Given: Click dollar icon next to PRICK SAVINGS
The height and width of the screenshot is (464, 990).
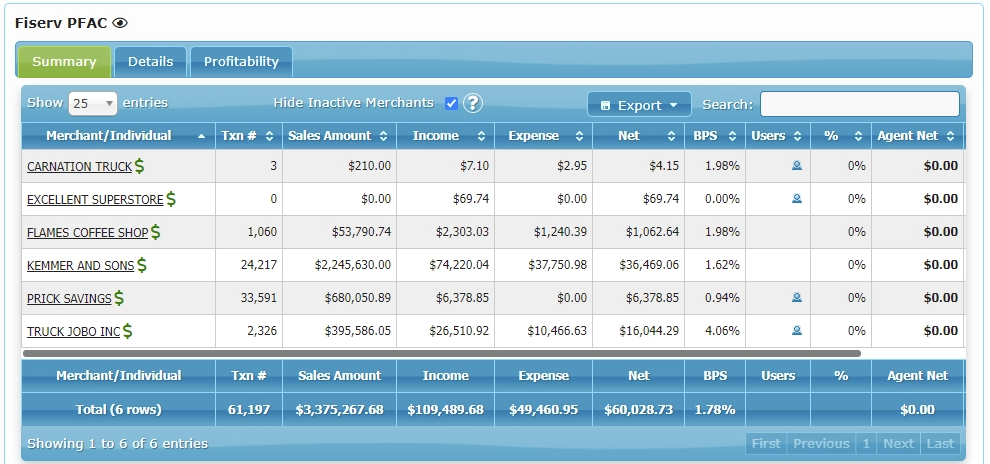Looking at the screenshot, I should coord(119,297).
